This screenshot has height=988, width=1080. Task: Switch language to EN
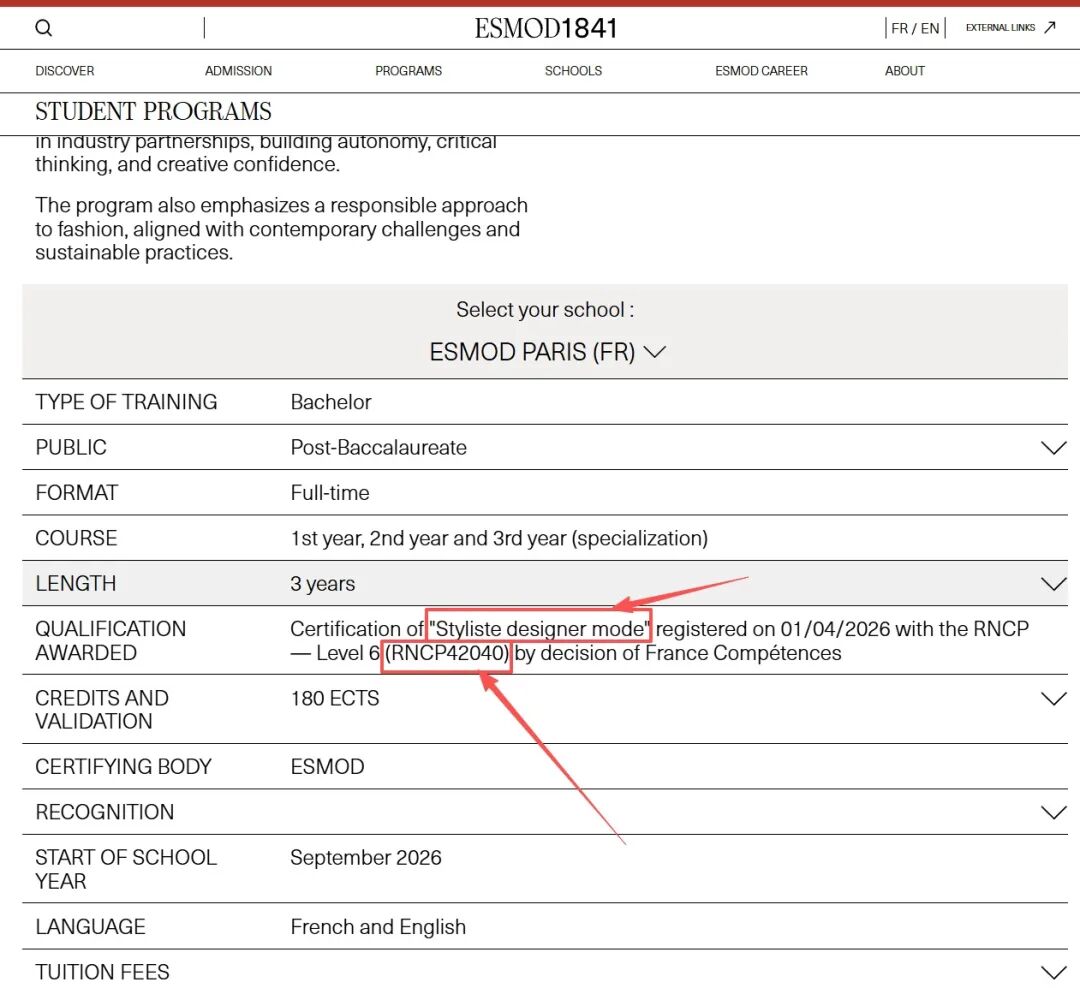(930, 28)
